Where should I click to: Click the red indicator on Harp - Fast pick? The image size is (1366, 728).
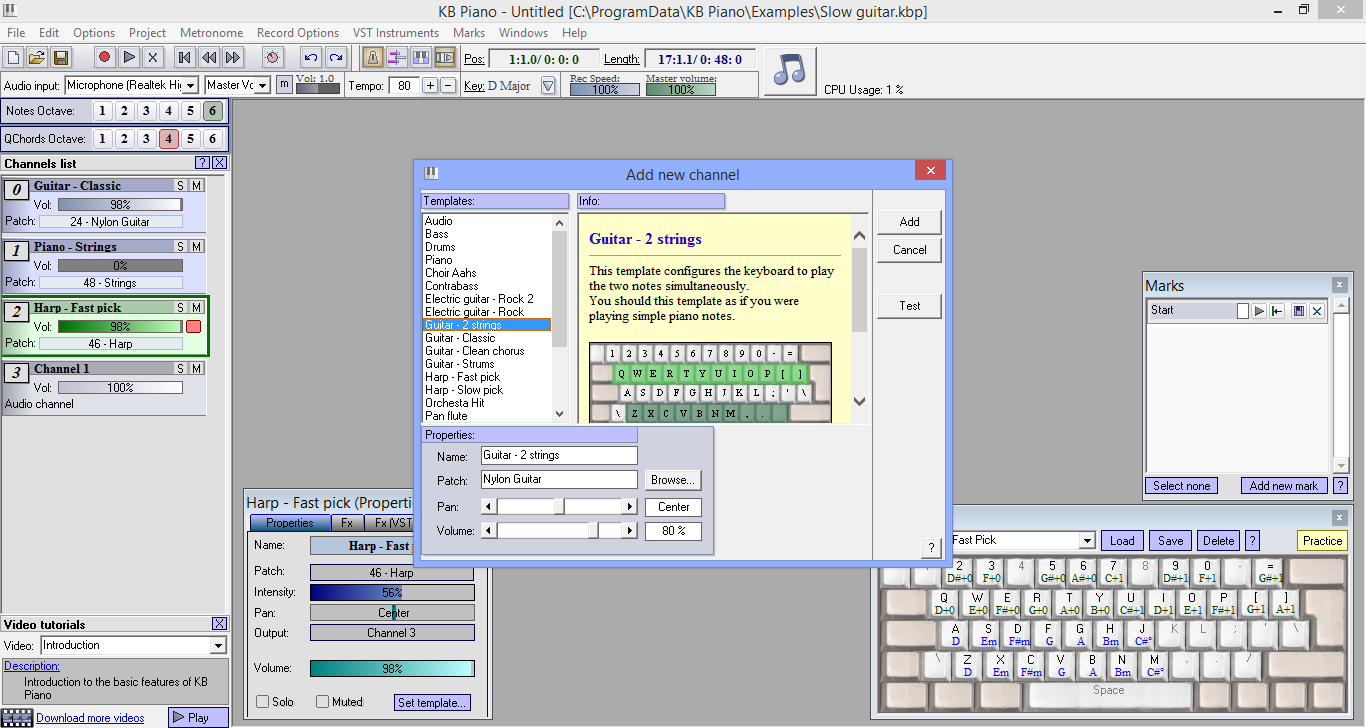[194, 327]
